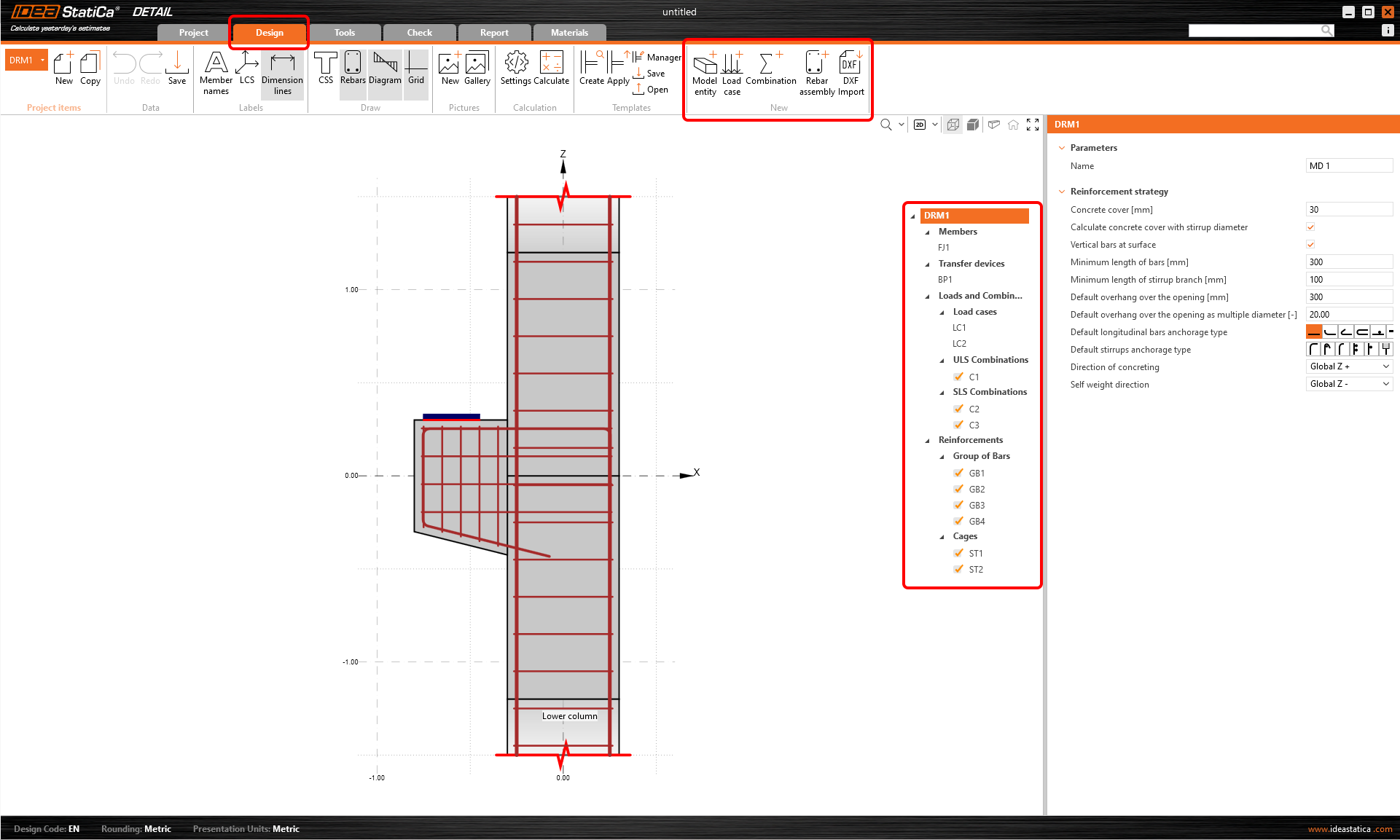Collapse the Reinforcements tree node
This screenshot has height=840, width=1400.
point(928,440)
